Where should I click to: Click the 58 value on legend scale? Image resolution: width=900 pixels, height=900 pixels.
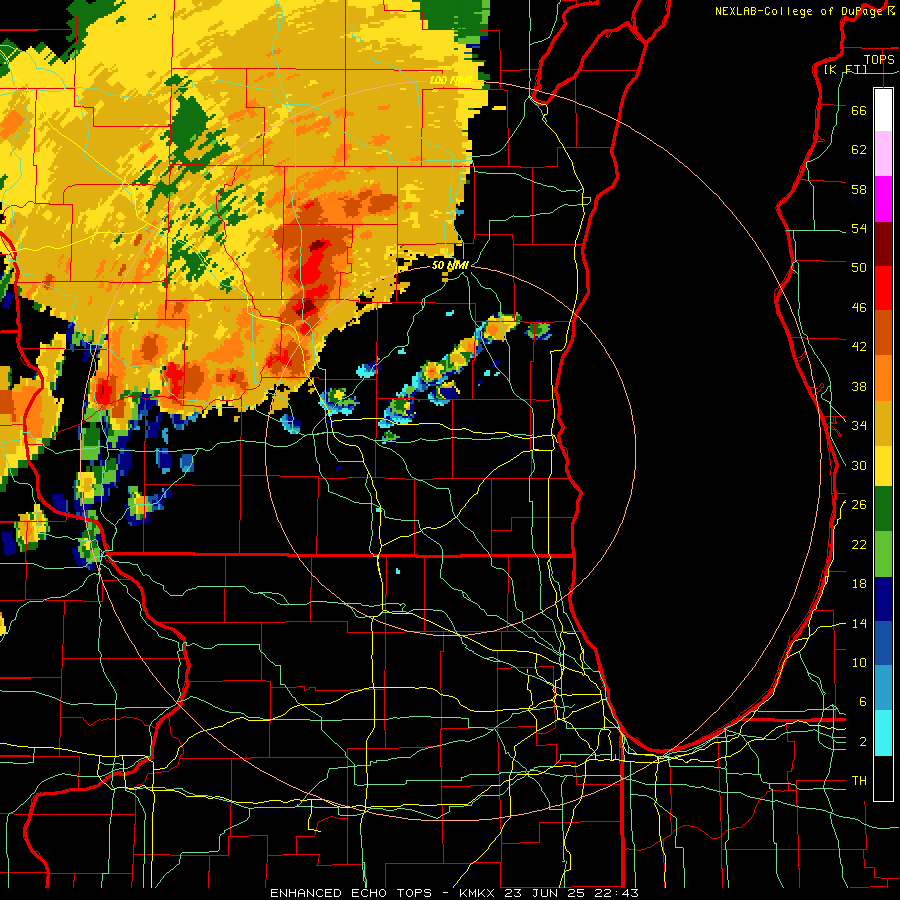point(859,189)
